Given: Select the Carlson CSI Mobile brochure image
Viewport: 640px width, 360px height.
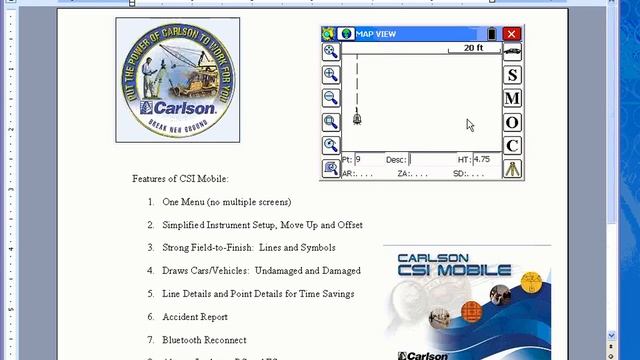Looking at the screenshot, I should click(x=467, y=303).
